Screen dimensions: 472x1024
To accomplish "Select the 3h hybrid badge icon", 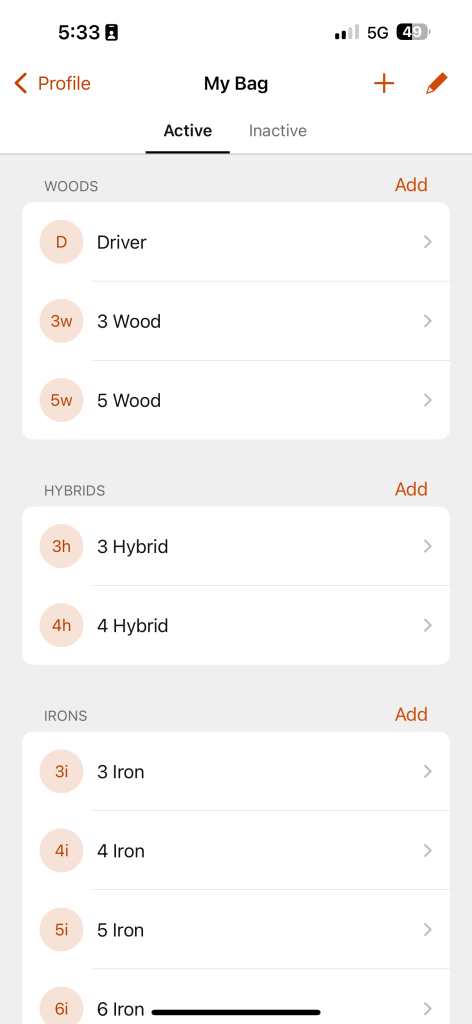I will pyautogui.click(x=61, y=546).
